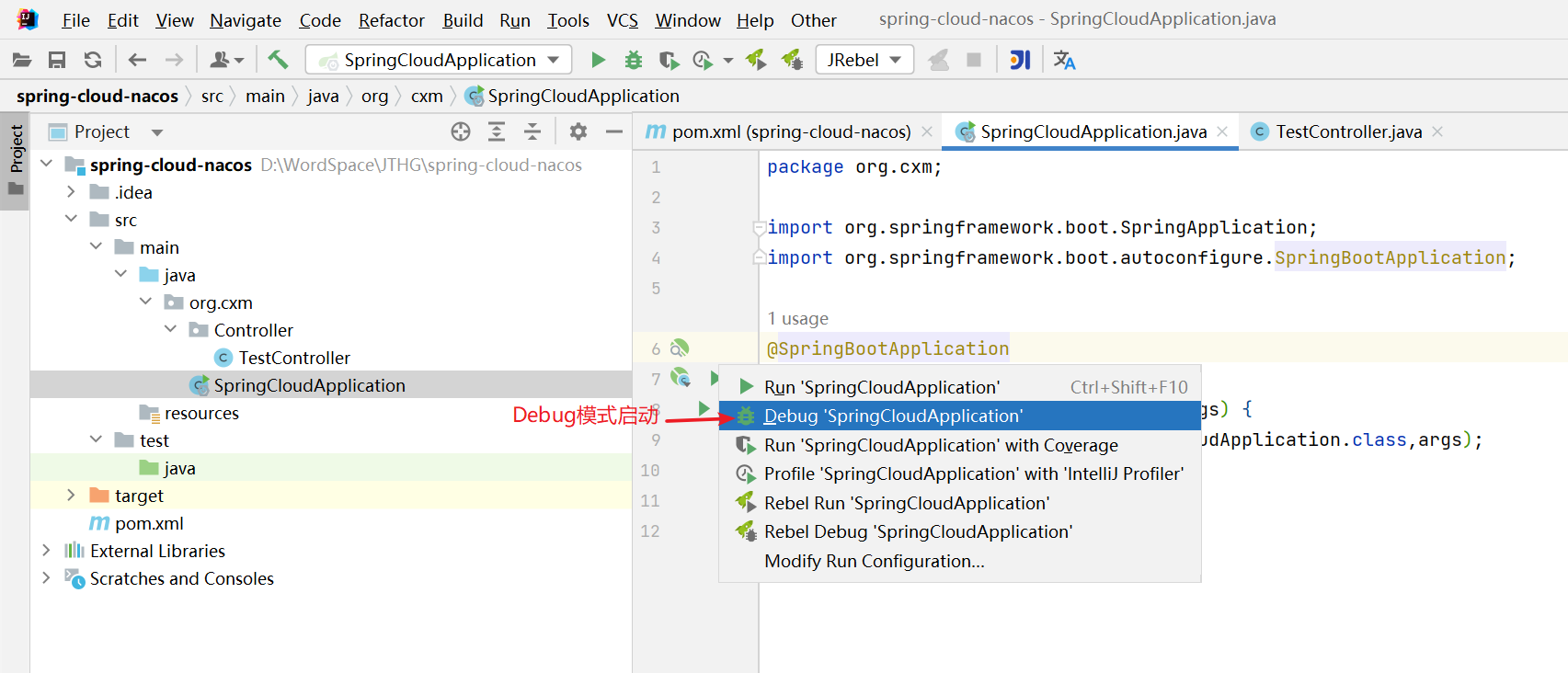Run the app with the toolbar play icon
This screenshot has width=1568, height=673.
599,61
